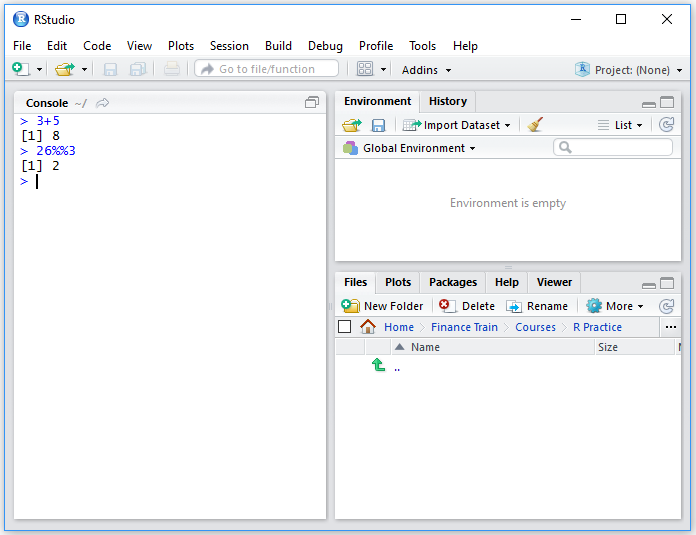The width and height of the screenshot is (696, 535).
Task: Maximize the Environment pane
Action: [x=667, y=102]
